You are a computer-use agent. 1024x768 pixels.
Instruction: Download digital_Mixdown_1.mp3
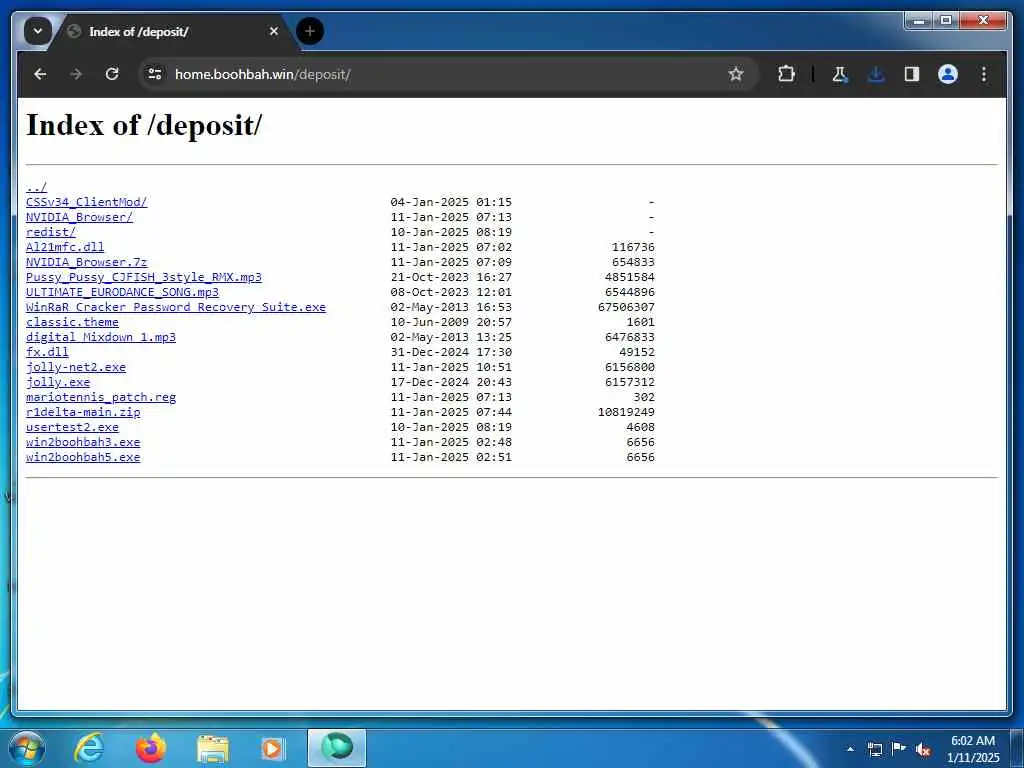[x=101, y=338]
